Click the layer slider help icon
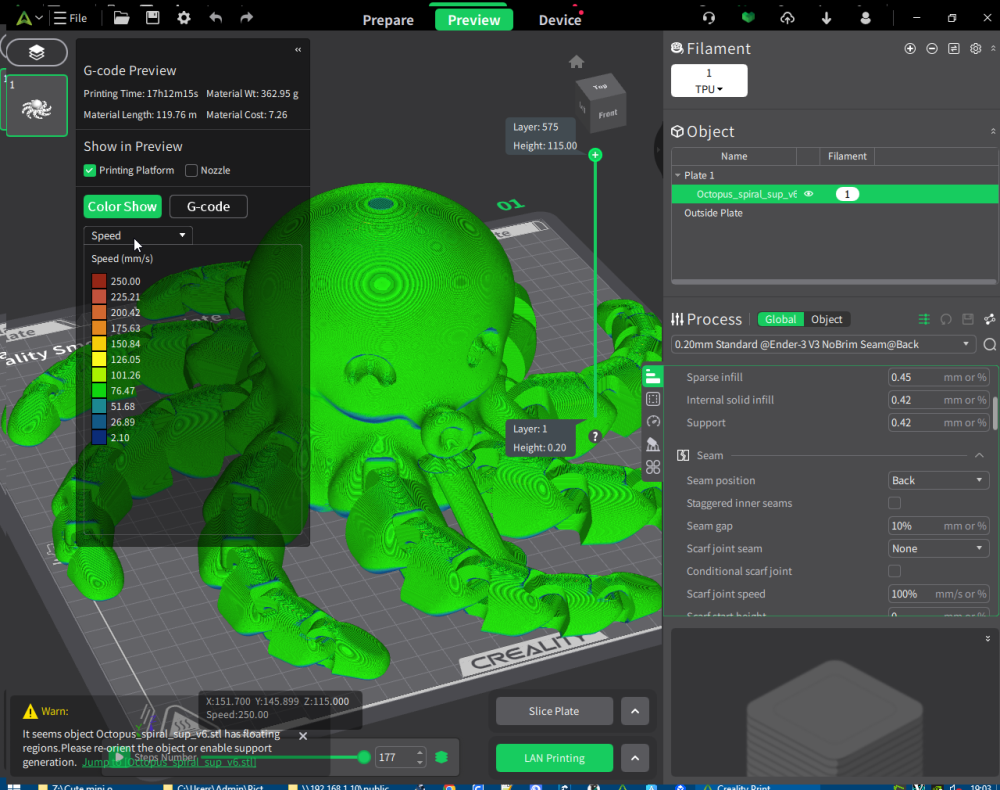 coord(594,436)
